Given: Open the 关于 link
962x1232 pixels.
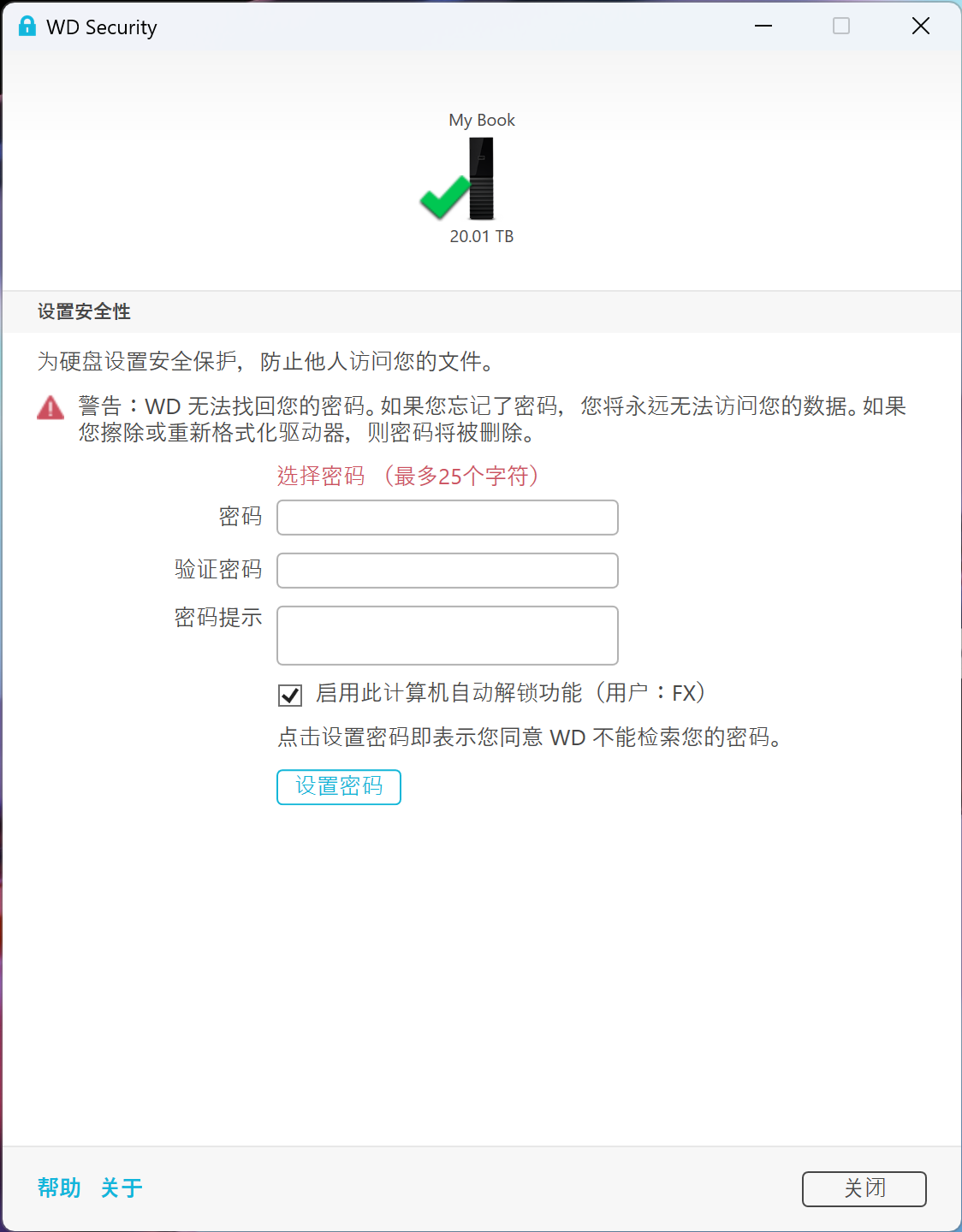Looking at the screenshot, I should [122, 1188].
